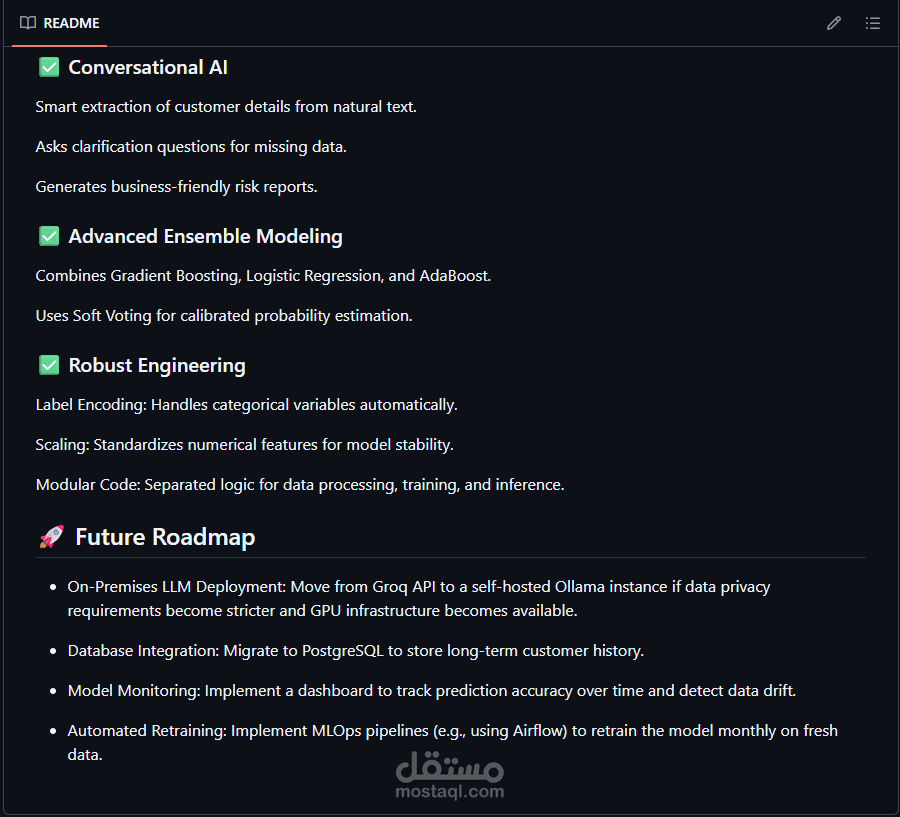Viewport: 900px width, 817px height.
Task: Open the README tab
Action: (71, 23)
